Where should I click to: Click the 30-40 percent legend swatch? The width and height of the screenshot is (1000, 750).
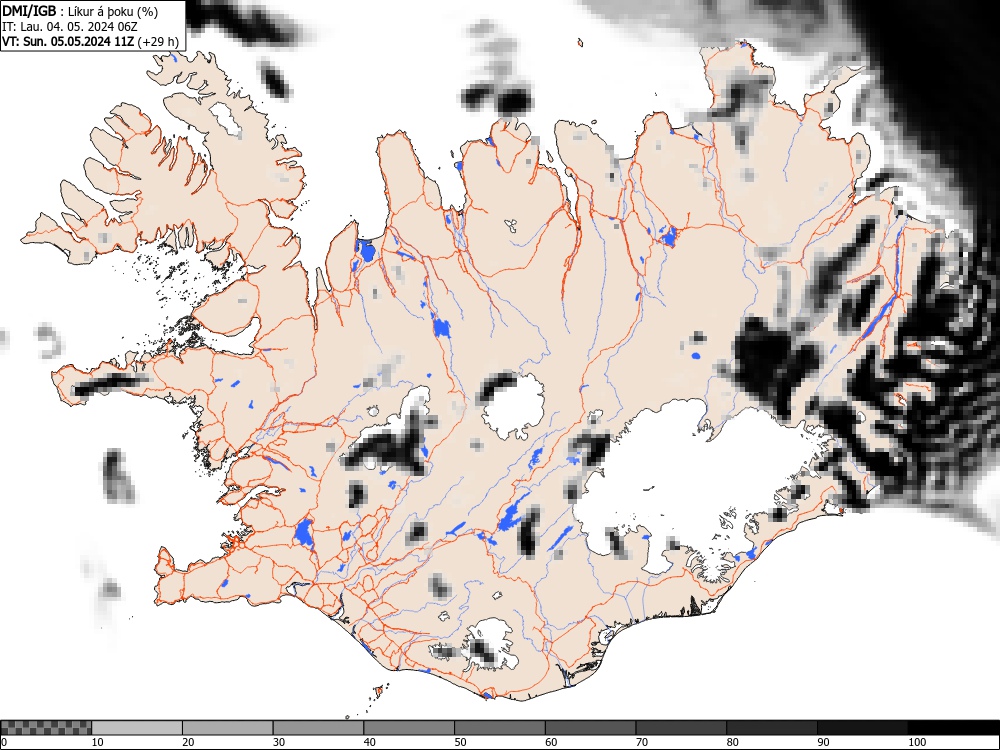pyautogui.click(x=318, y=728)
